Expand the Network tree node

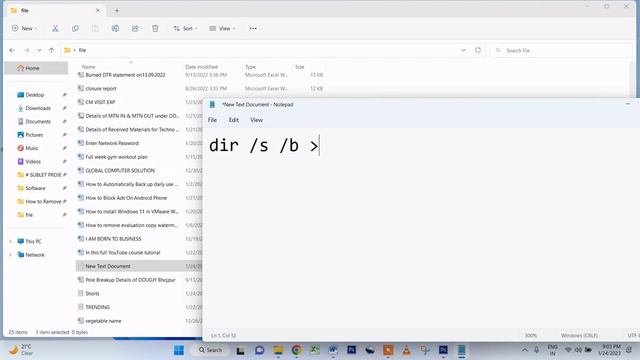pyautogui.click(x=11, y=255)
